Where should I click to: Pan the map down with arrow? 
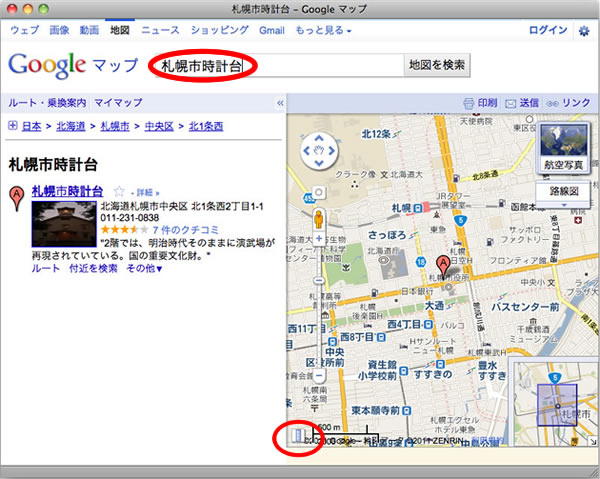point(319,163)
